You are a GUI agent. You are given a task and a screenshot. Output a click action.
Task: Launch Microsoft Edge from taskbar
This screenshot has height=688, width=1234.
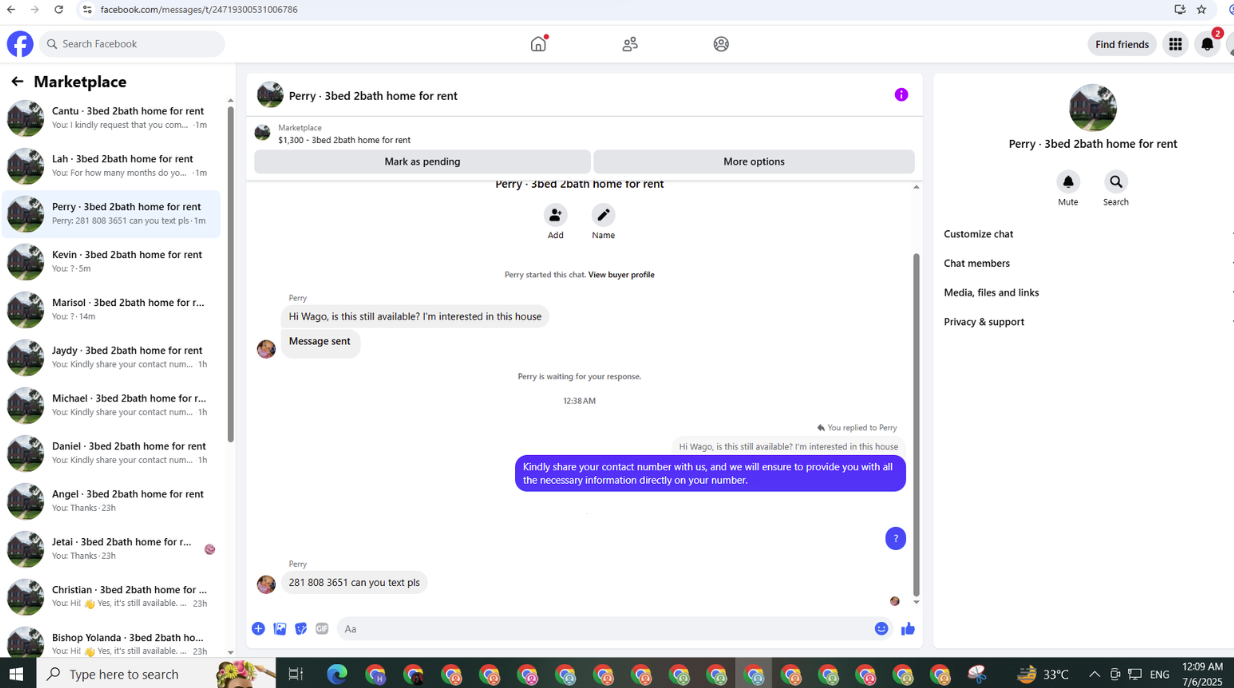tap(337, 674)
